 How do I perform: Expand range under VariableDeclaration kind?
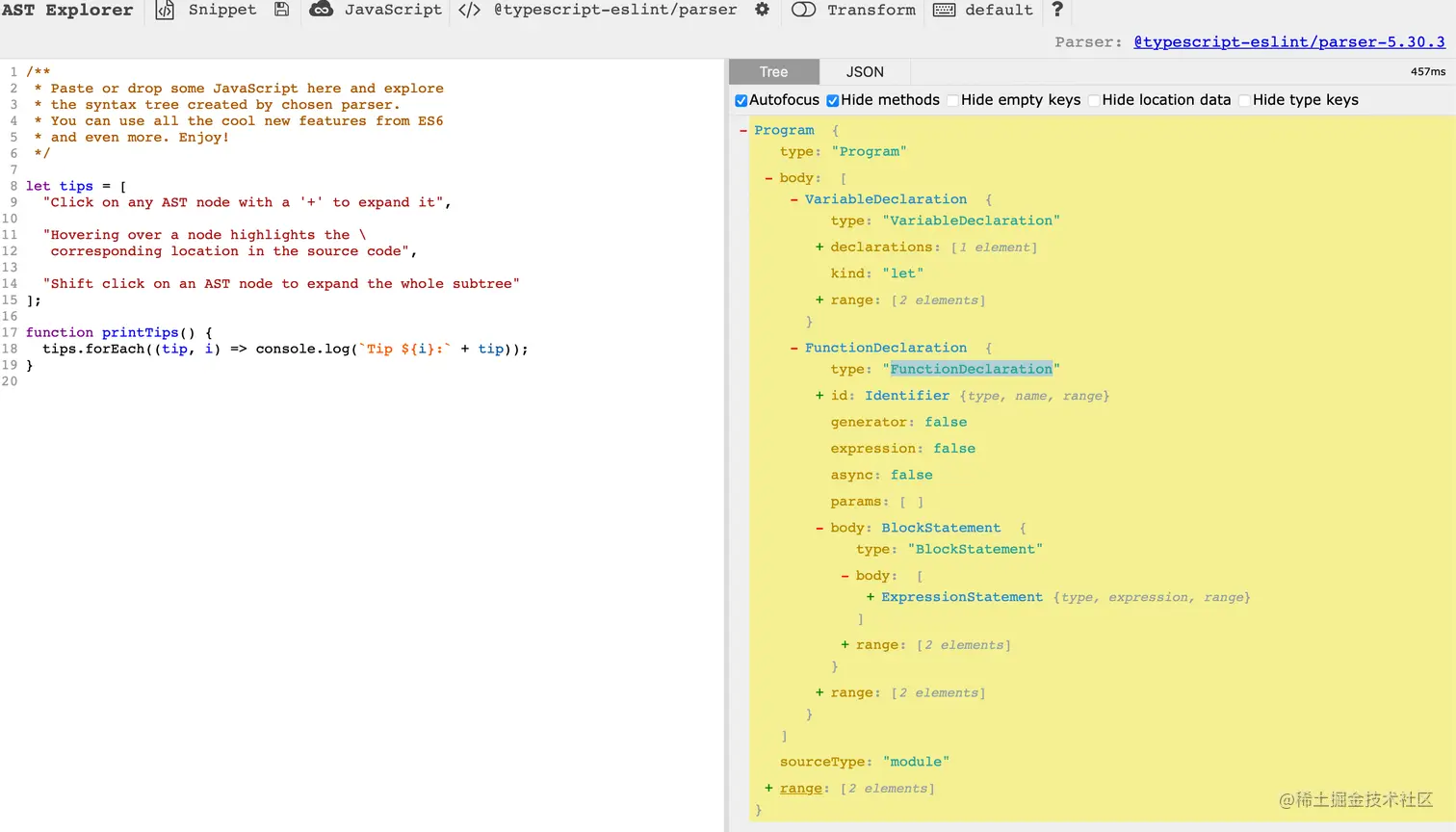[x=819, y=300]
